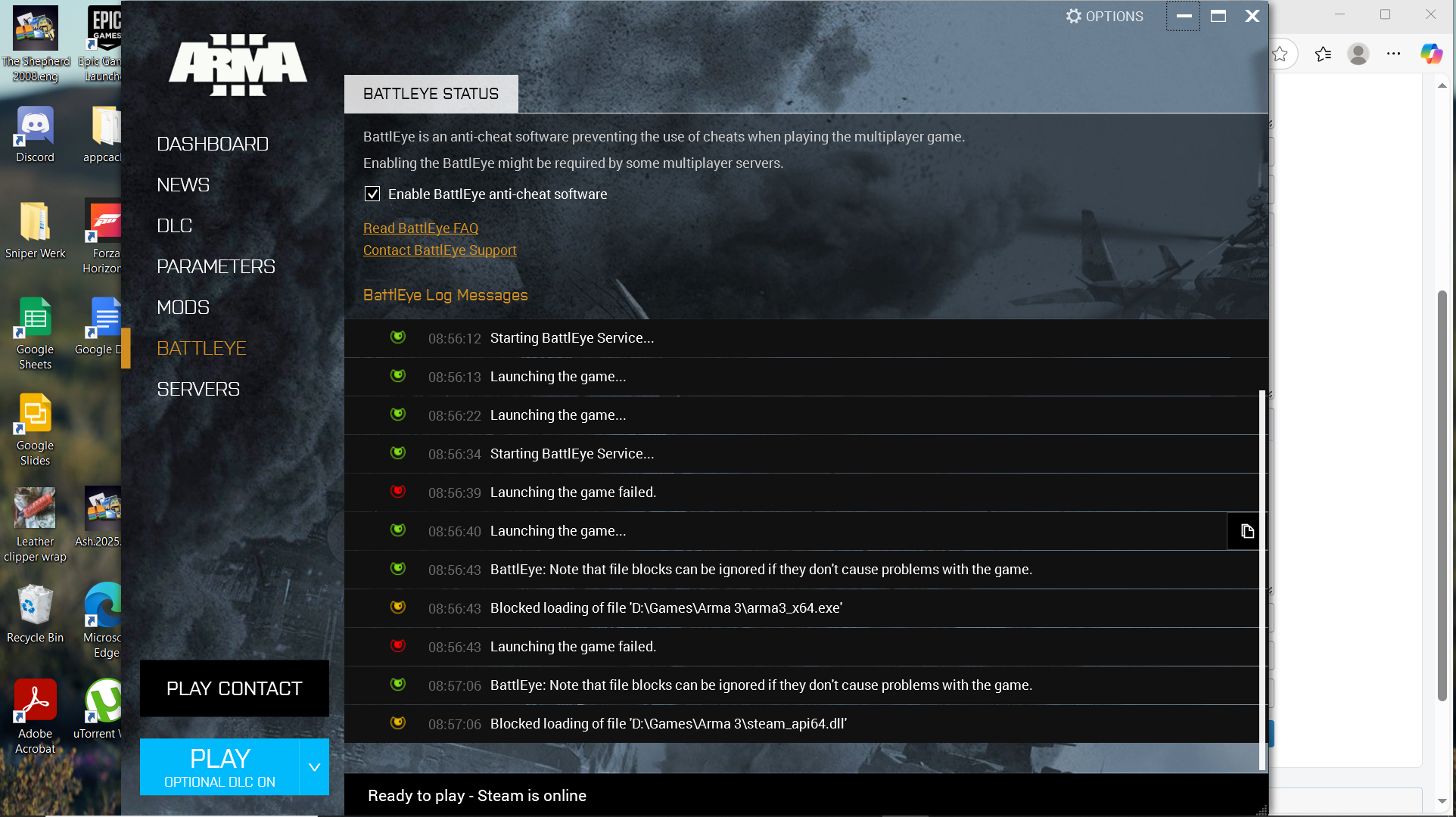
Task: Click Play Optional DLC On button
Action: [x=219, y=766]
